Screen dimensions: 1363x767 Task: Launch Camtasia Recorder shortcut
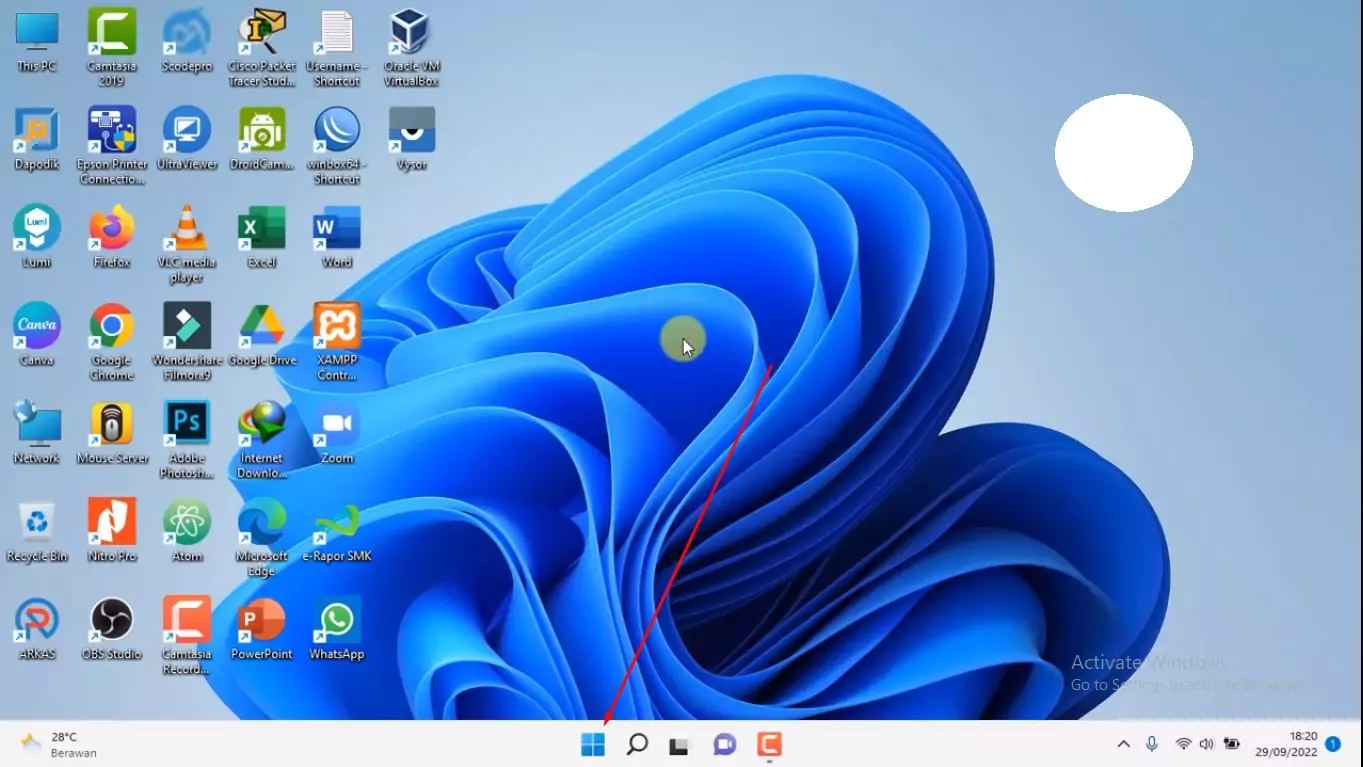click(x=187, y=635)
